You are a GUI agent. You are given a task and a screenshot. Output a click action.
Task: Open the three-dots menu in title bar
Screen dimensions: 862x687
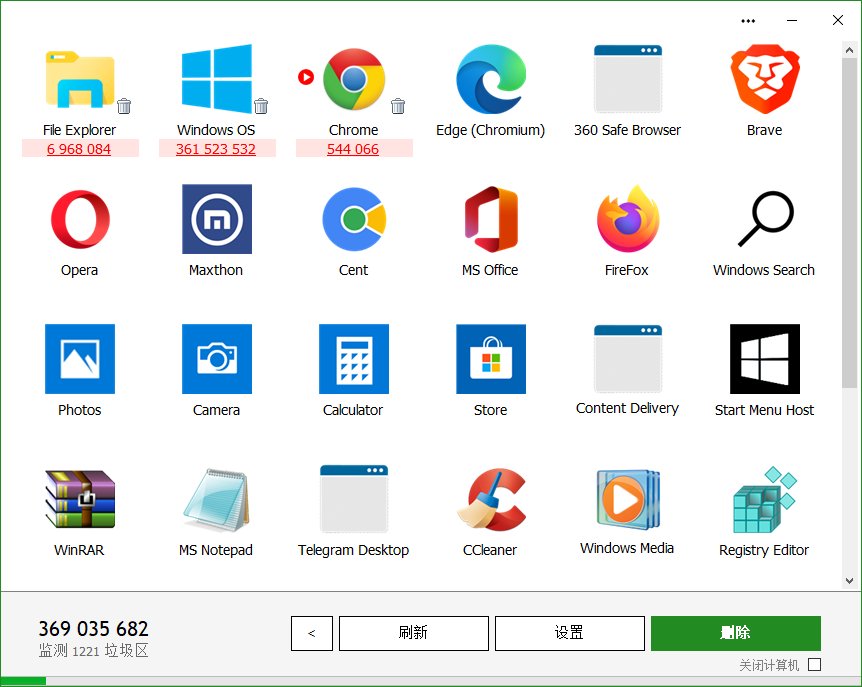[748, 21]
